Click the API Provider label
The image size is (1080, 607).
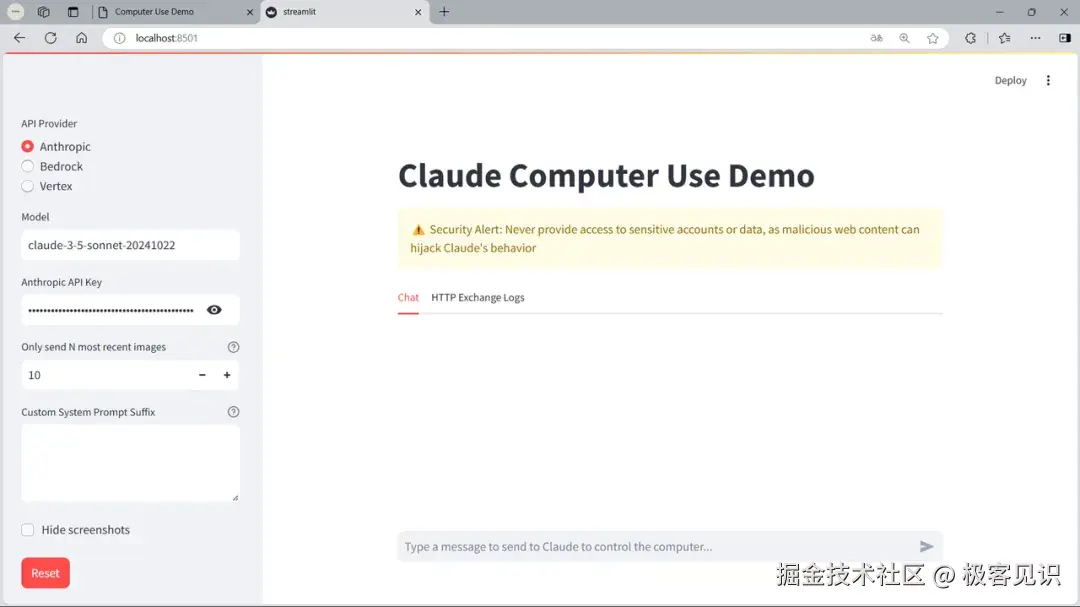(49, 123)
